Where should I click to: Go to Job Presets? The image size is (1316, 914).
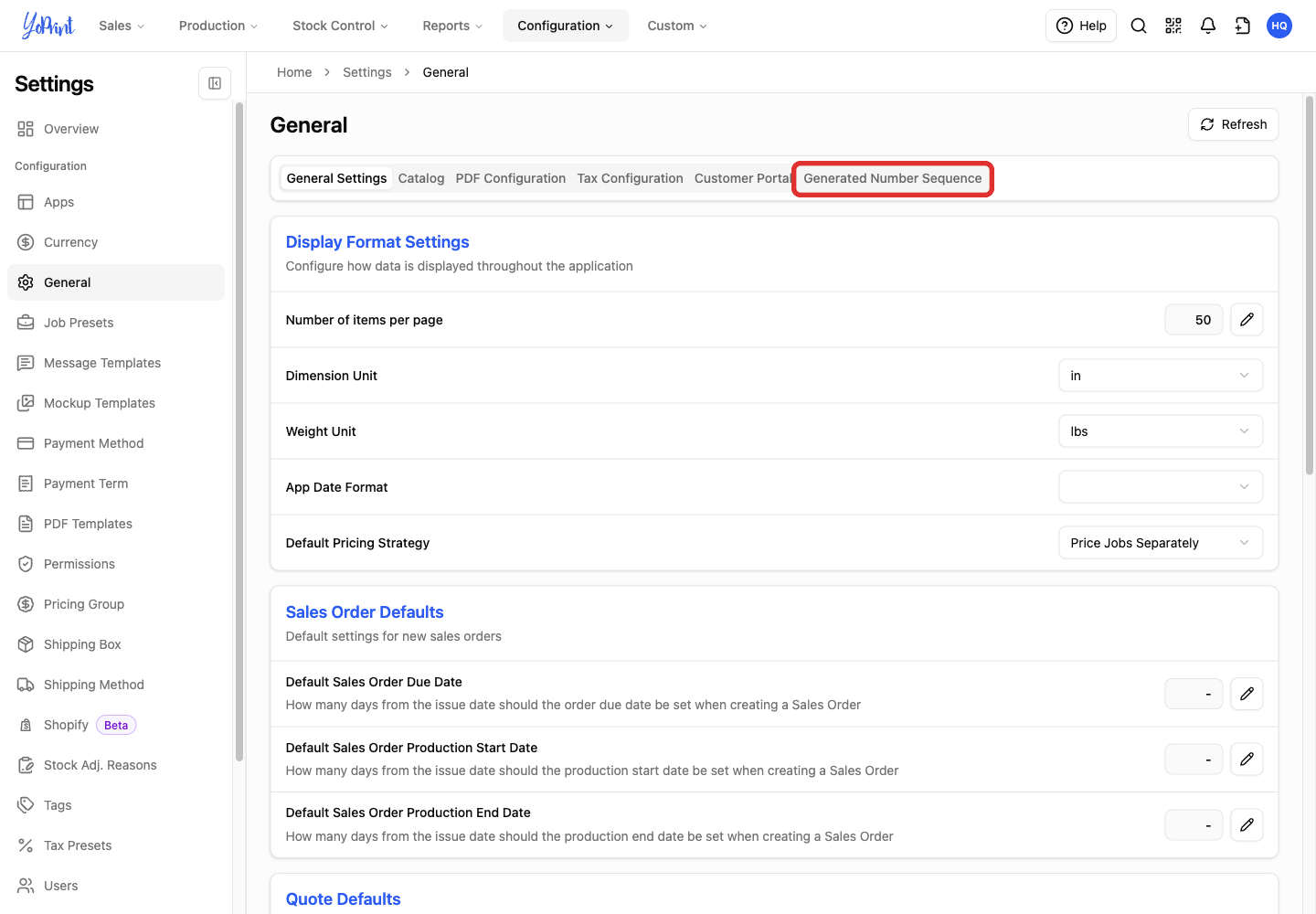tap(116, 323)
